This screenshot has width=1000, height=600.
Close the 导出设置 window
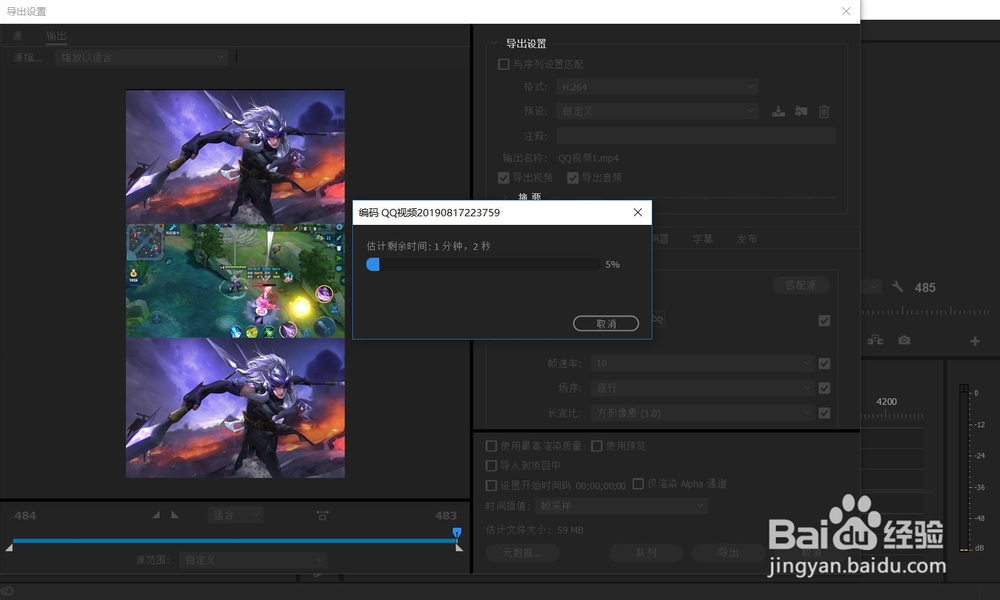846,11
